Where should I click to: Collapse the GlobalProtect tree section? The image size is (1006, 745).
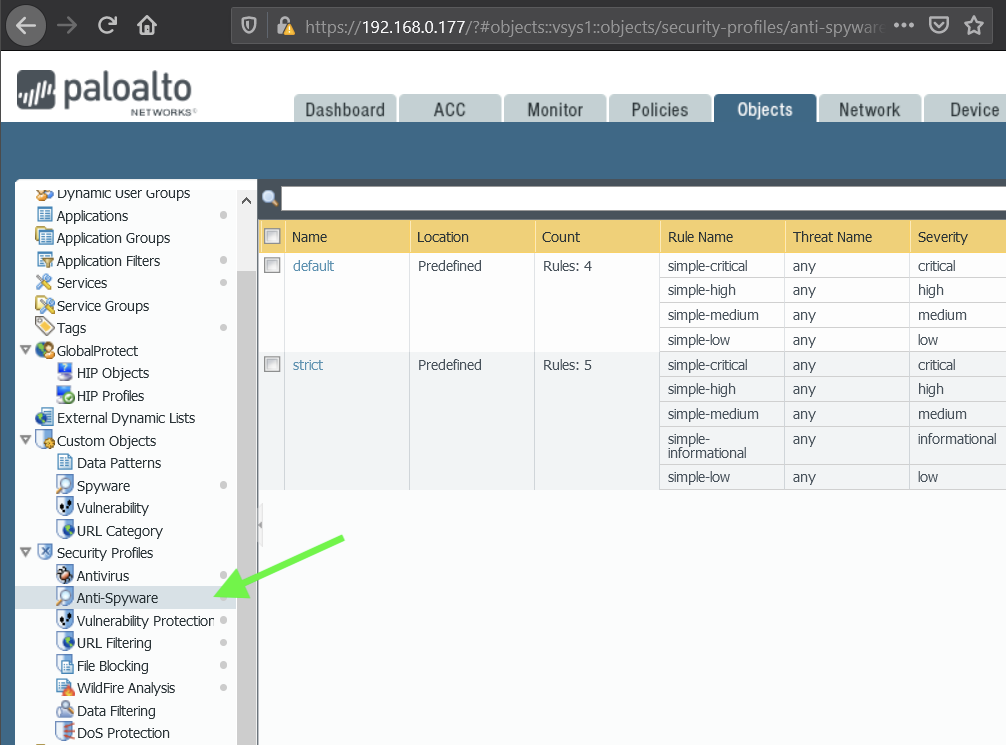pos(26,350)
